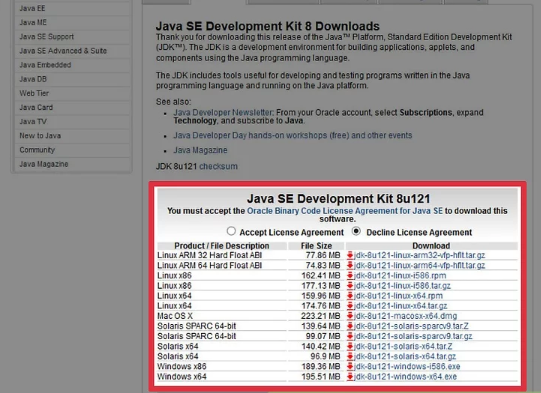Click red download arrow for windows-i586.exe

point(350,366)
